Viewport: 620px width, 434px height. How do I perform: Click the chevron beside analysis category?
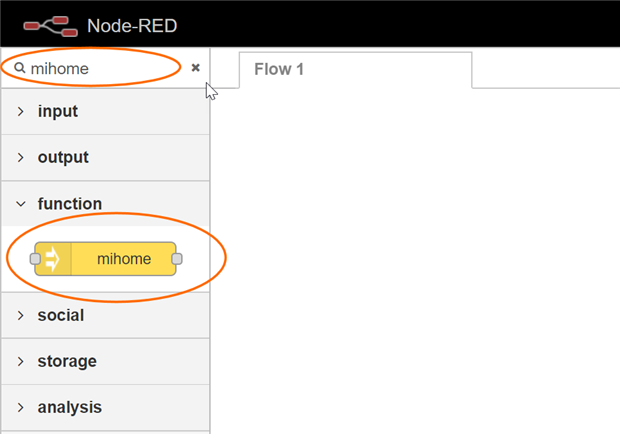pyautogui.click(x=21, y=407)
